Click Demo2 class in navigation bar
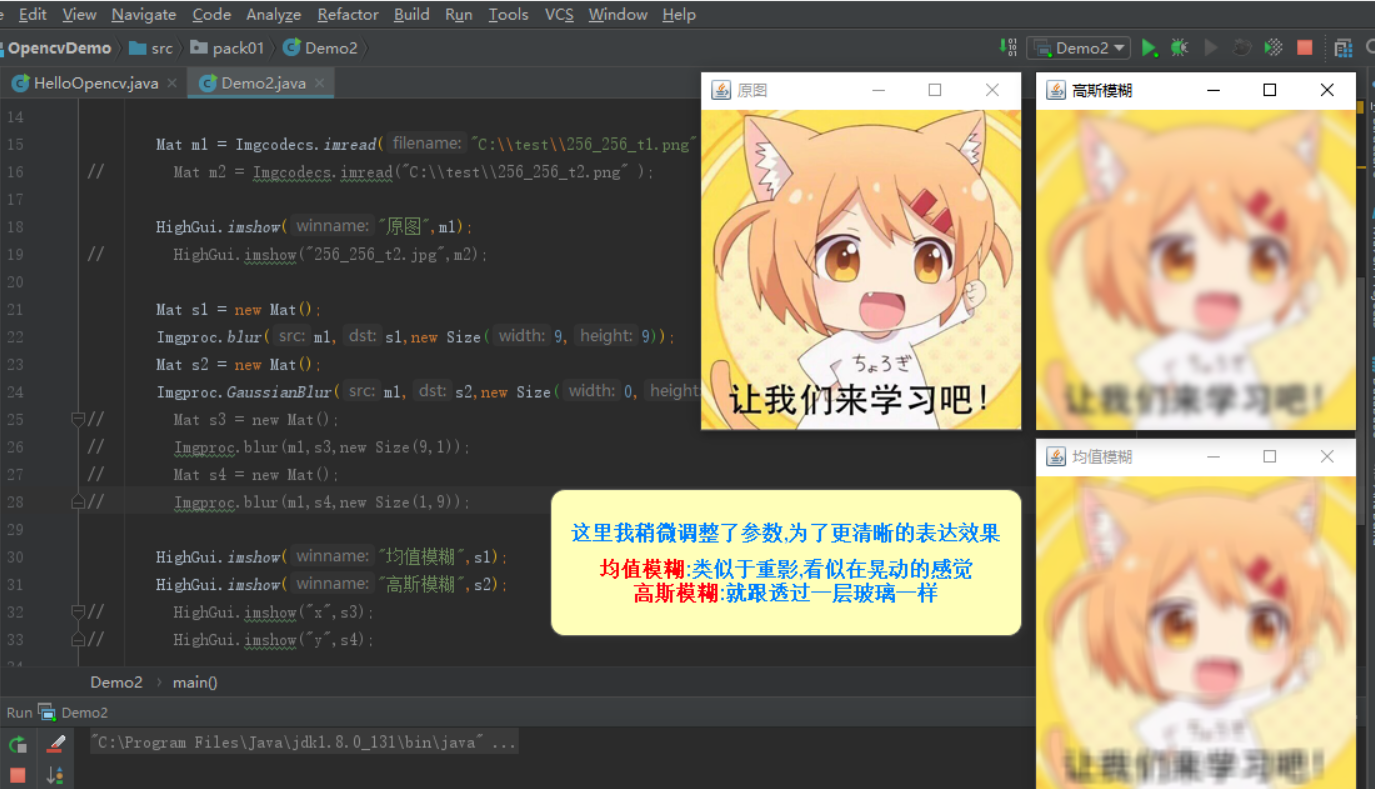1375x789 pixels. coord(321,47)
